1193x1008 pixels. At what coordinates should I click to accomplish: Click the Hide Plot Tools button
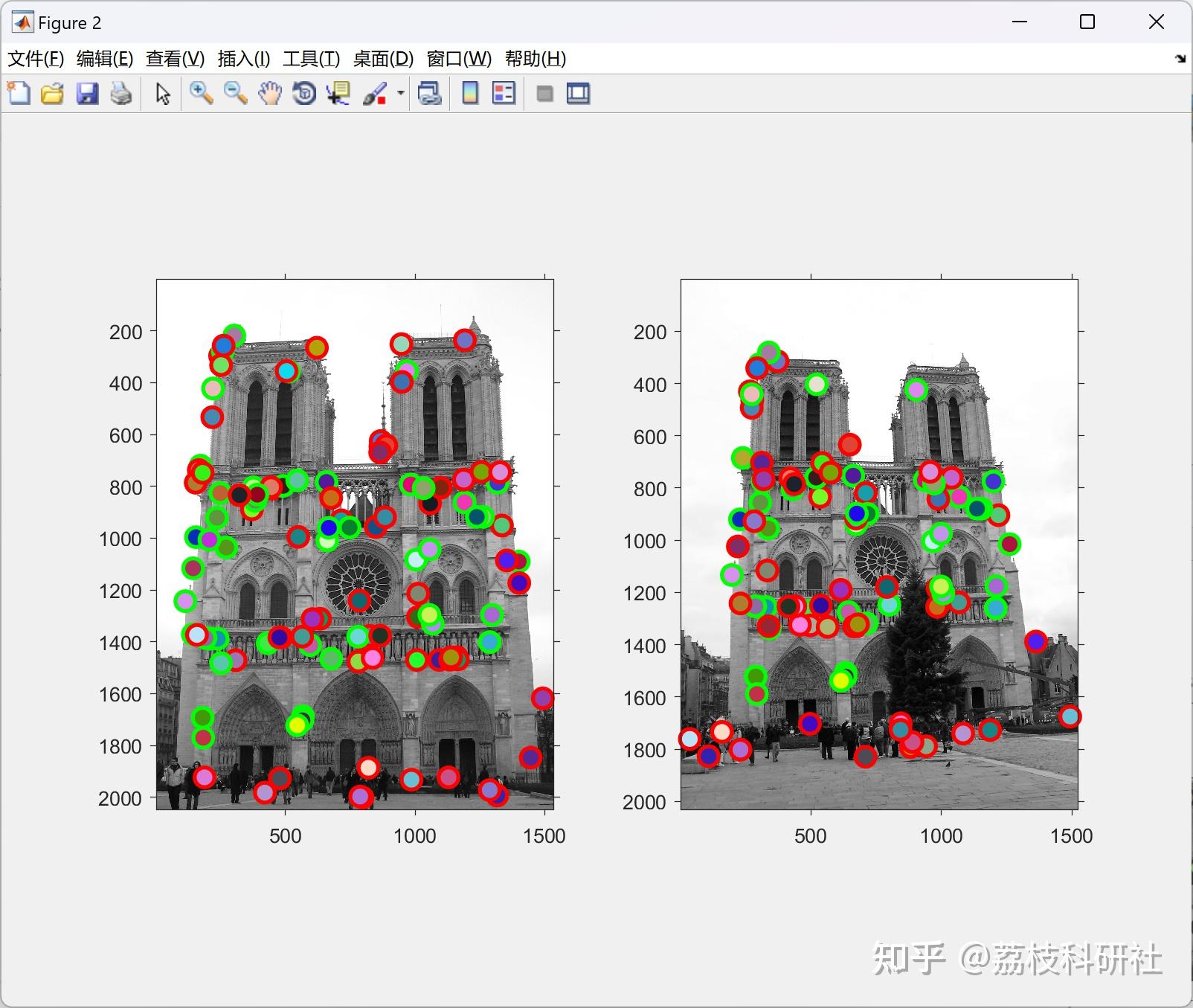tap(544, 93)
